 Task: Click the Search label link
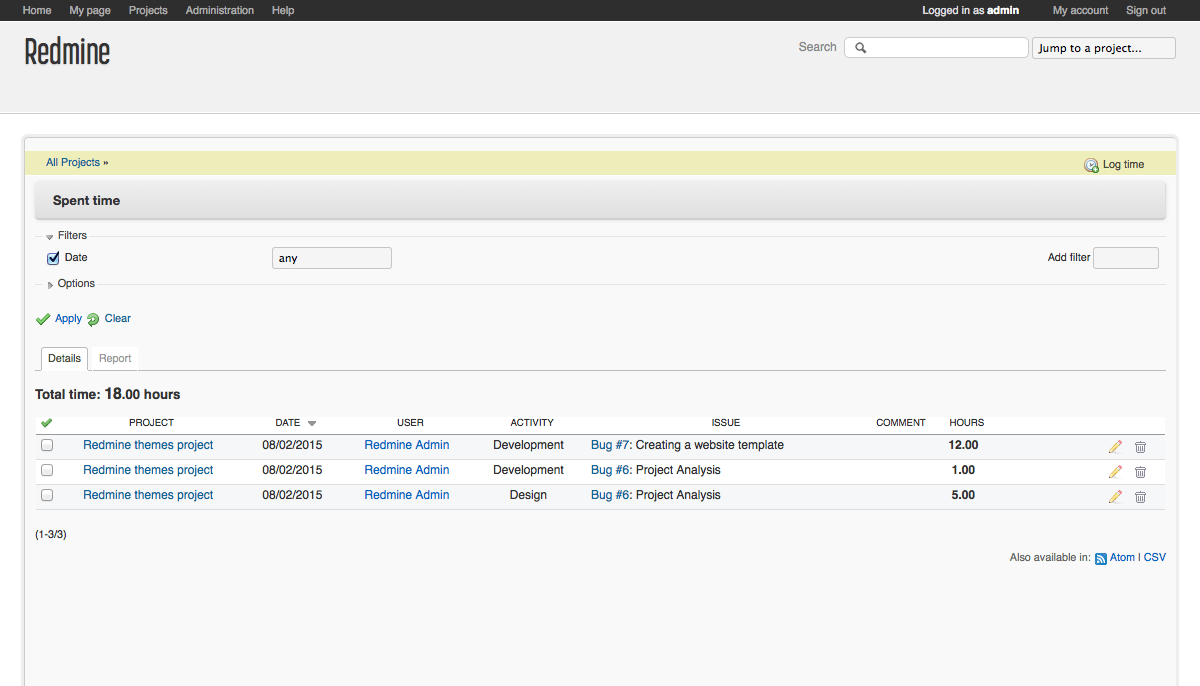[817, 47]
